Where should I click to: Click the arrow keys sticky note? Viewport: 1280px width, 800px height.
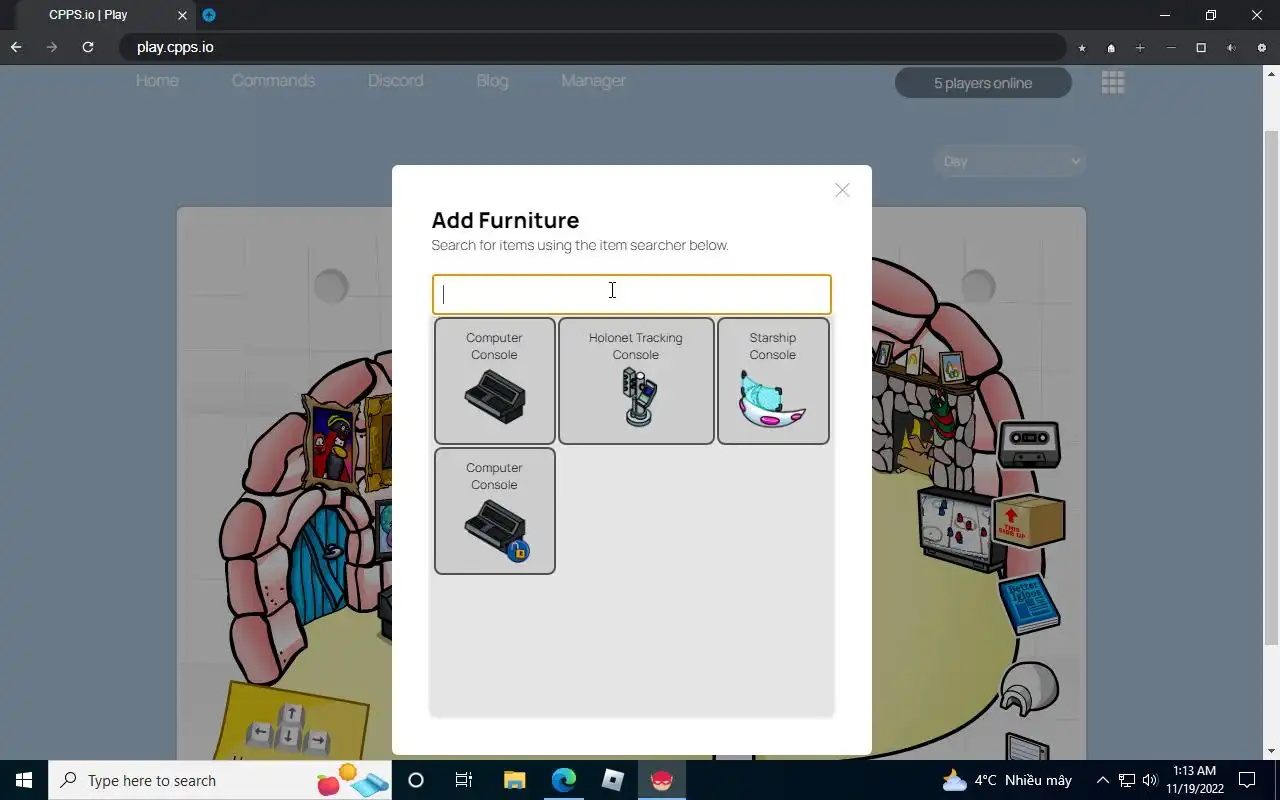click(x=290, y=722)
